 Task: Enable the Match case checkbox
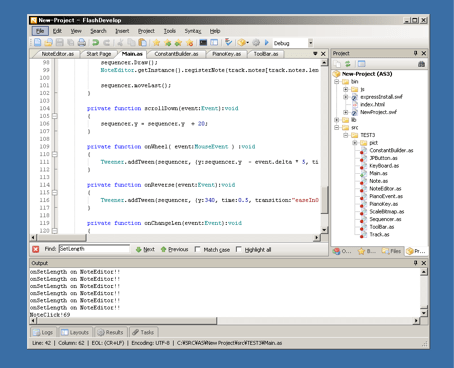point(198,249)
